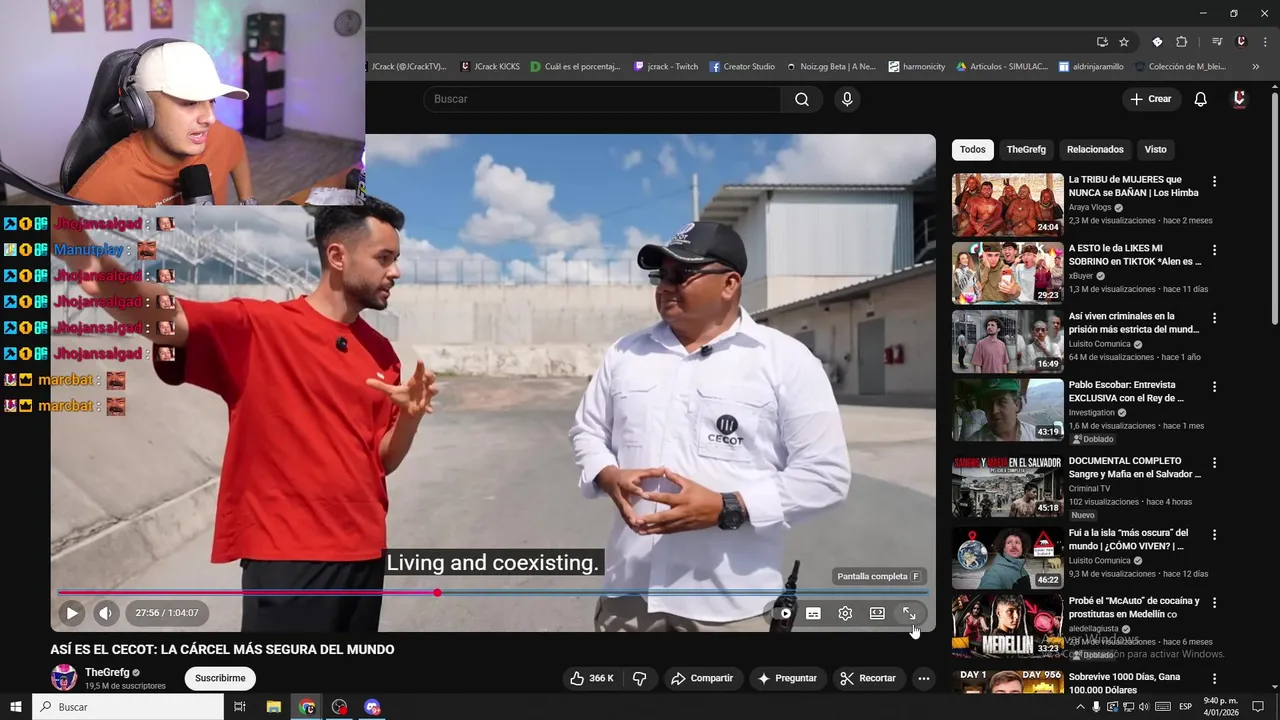Open options for Pablo Escobar Entrevista video
Image resolution: width=1280 pixels, height=720 pixels.
(x=1215, y=387)
